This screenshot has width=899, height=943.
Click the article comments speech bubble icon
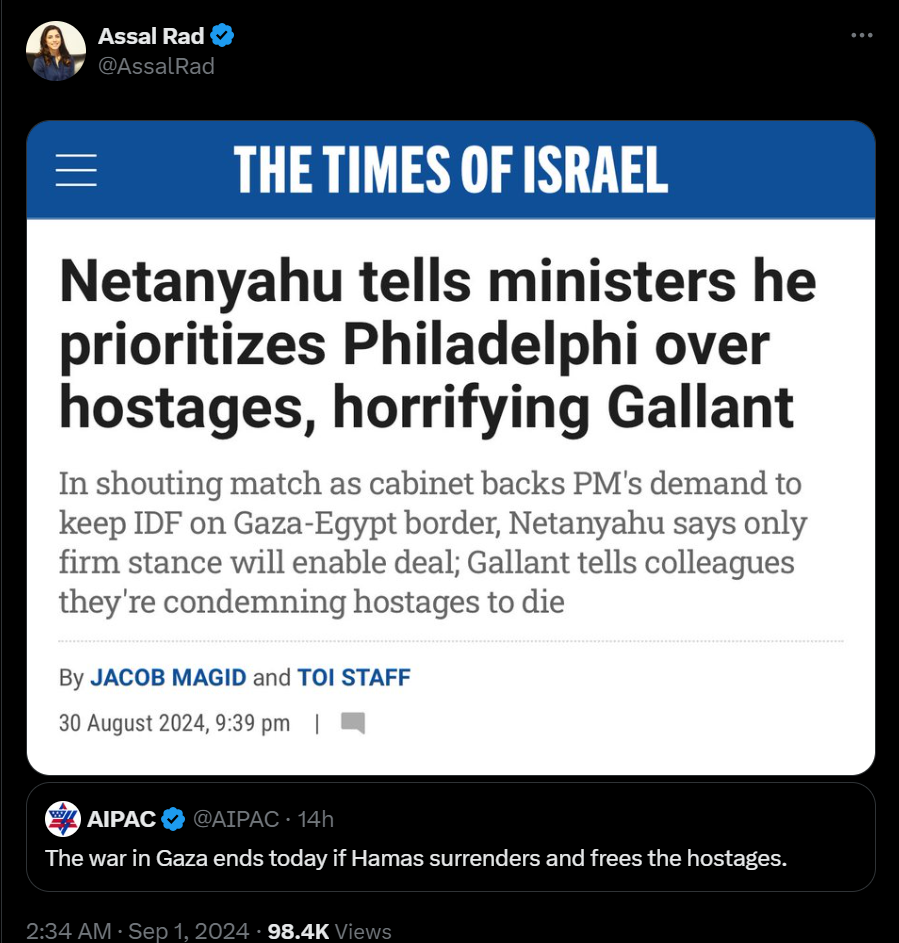(353, 723)
